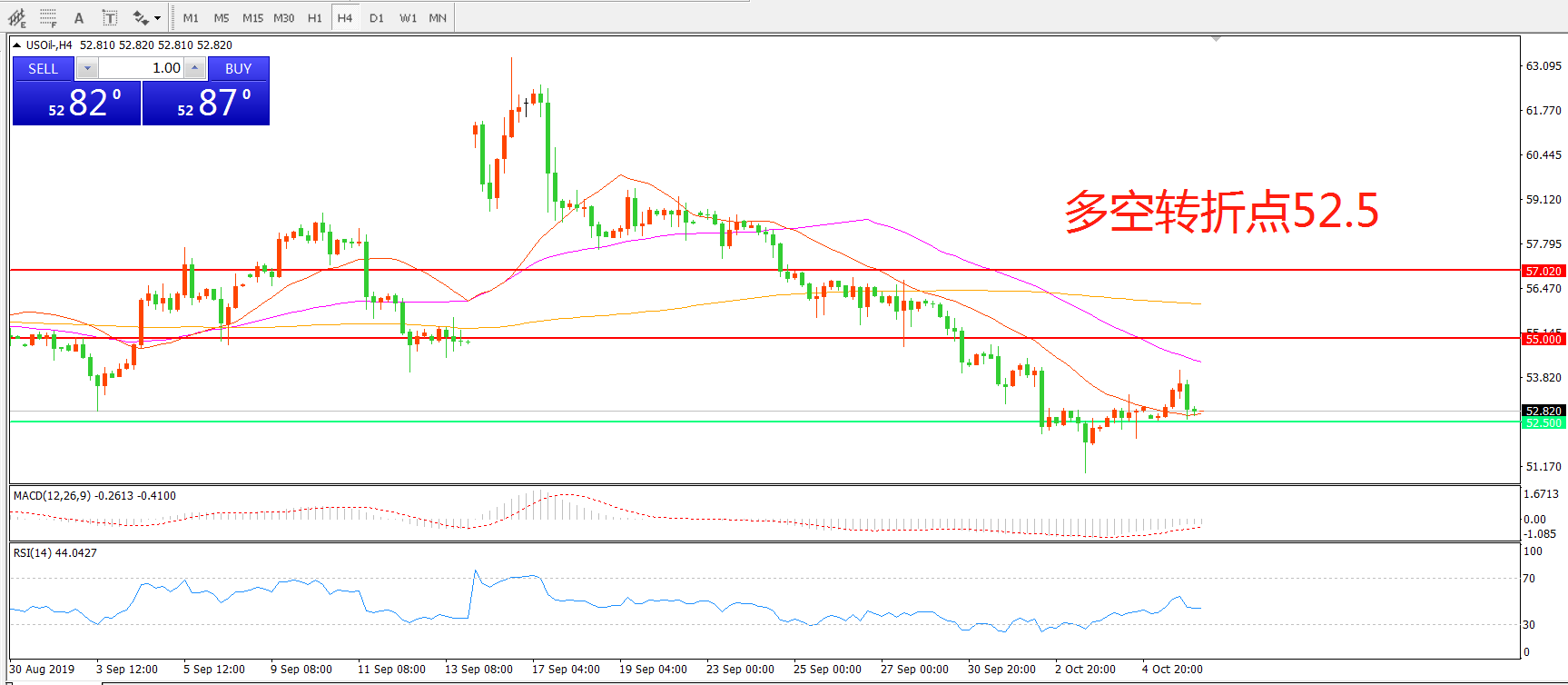
Task: Click the Arrows objects tool icon
Action: [x=140, y=17]
